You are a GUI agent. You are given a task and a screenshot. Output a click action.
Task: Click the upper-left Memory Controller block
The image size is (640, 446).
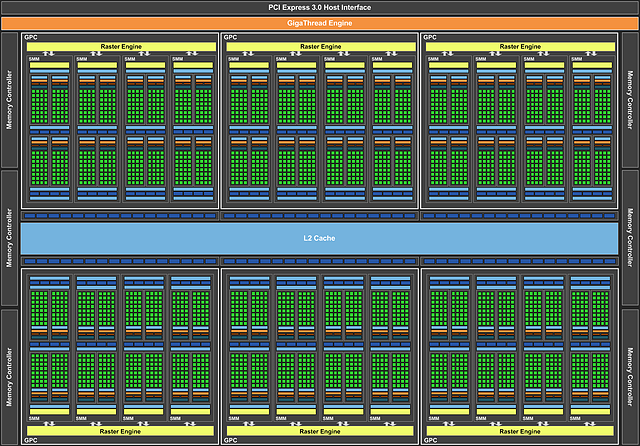[x=9, y=100]
